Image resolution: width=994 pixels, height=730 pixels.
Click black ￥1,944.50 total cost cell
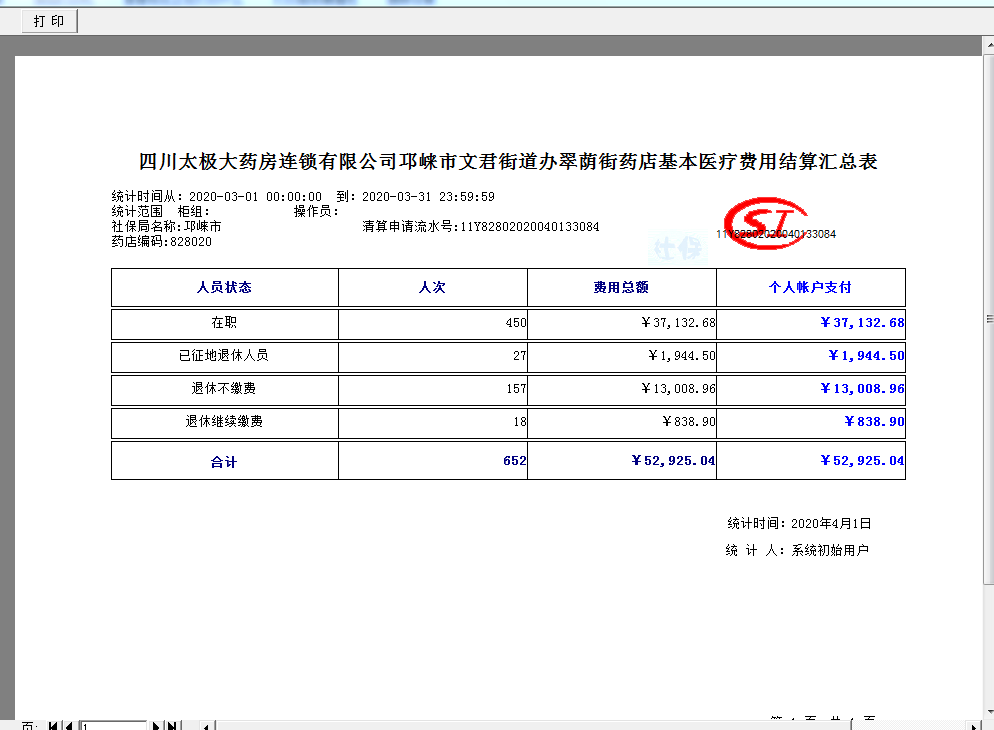(621, 355)
